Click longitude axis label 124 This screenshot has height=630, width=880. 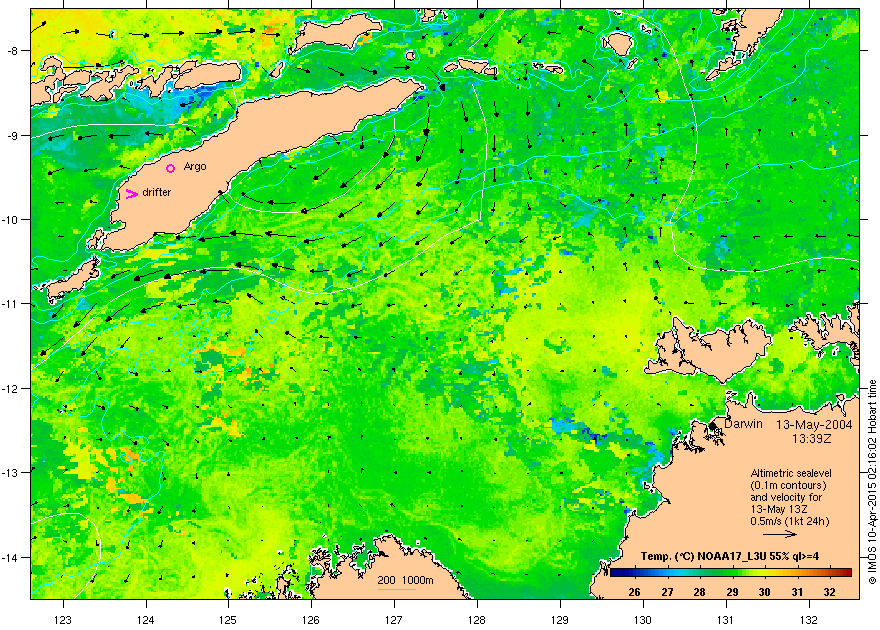coord(146,620)
